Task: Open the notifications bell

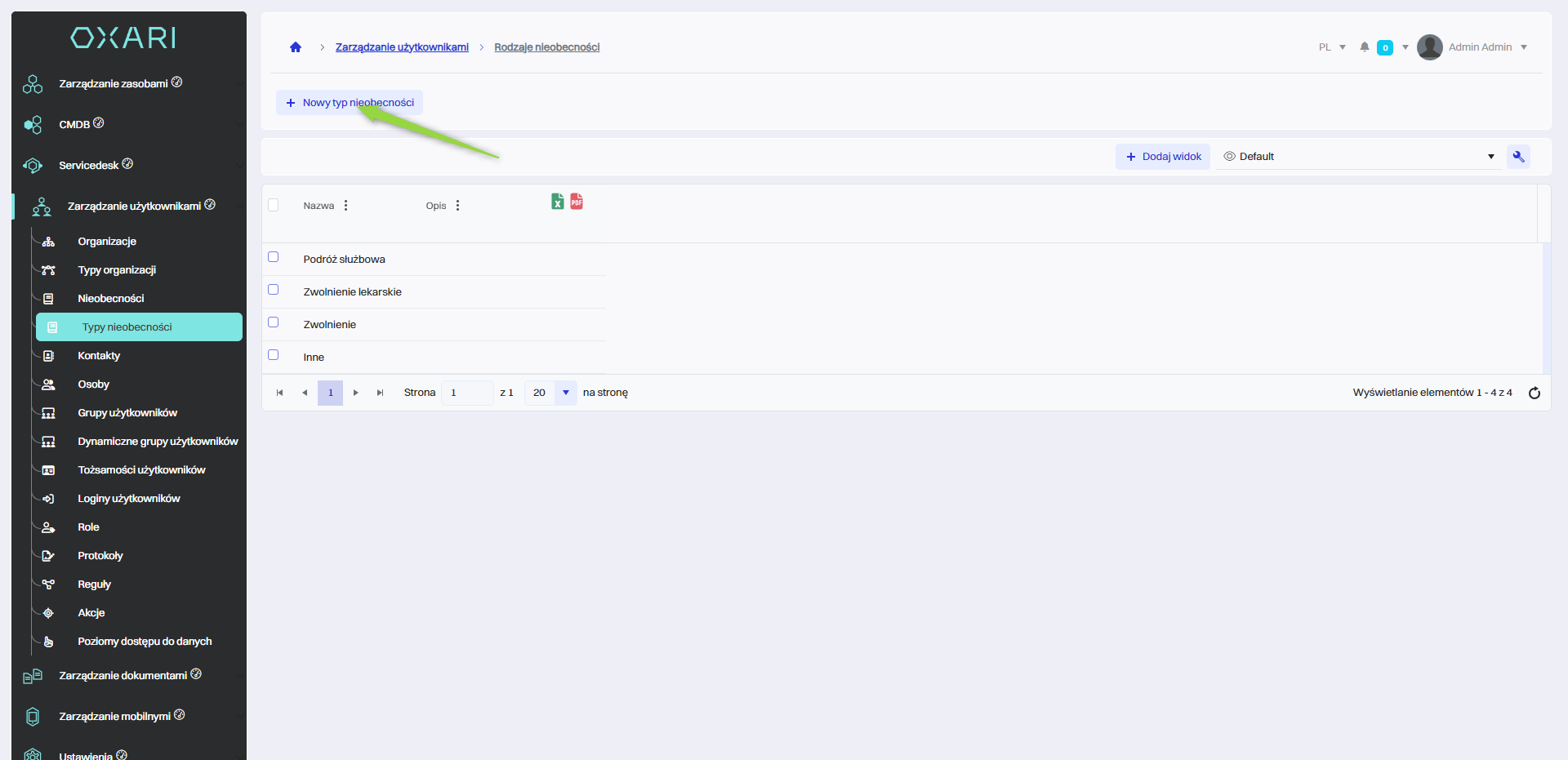Action: click(x=1364, y=47)
